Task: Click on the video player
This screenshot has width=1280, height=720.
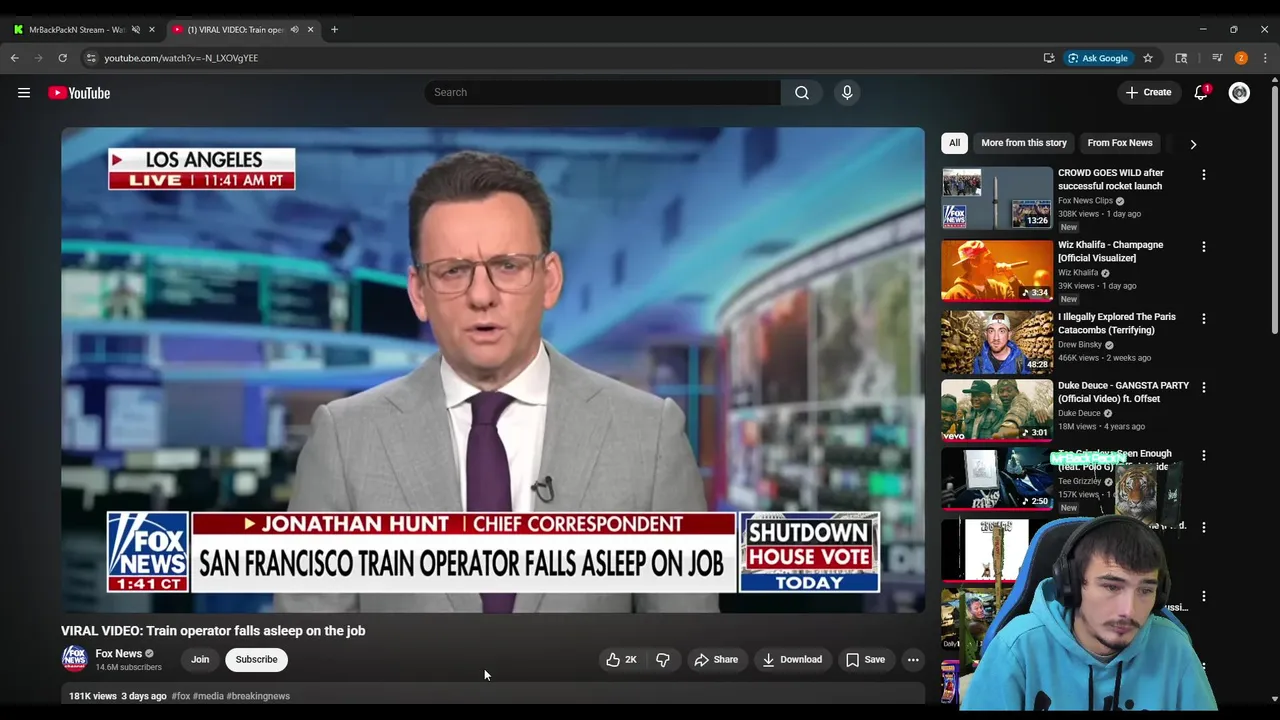Action: 493,370
